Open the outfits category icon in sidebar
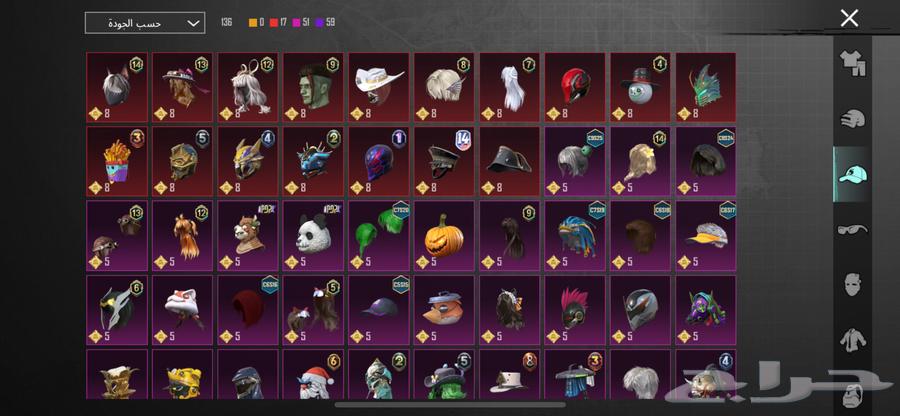 click(x=852, y=64)
